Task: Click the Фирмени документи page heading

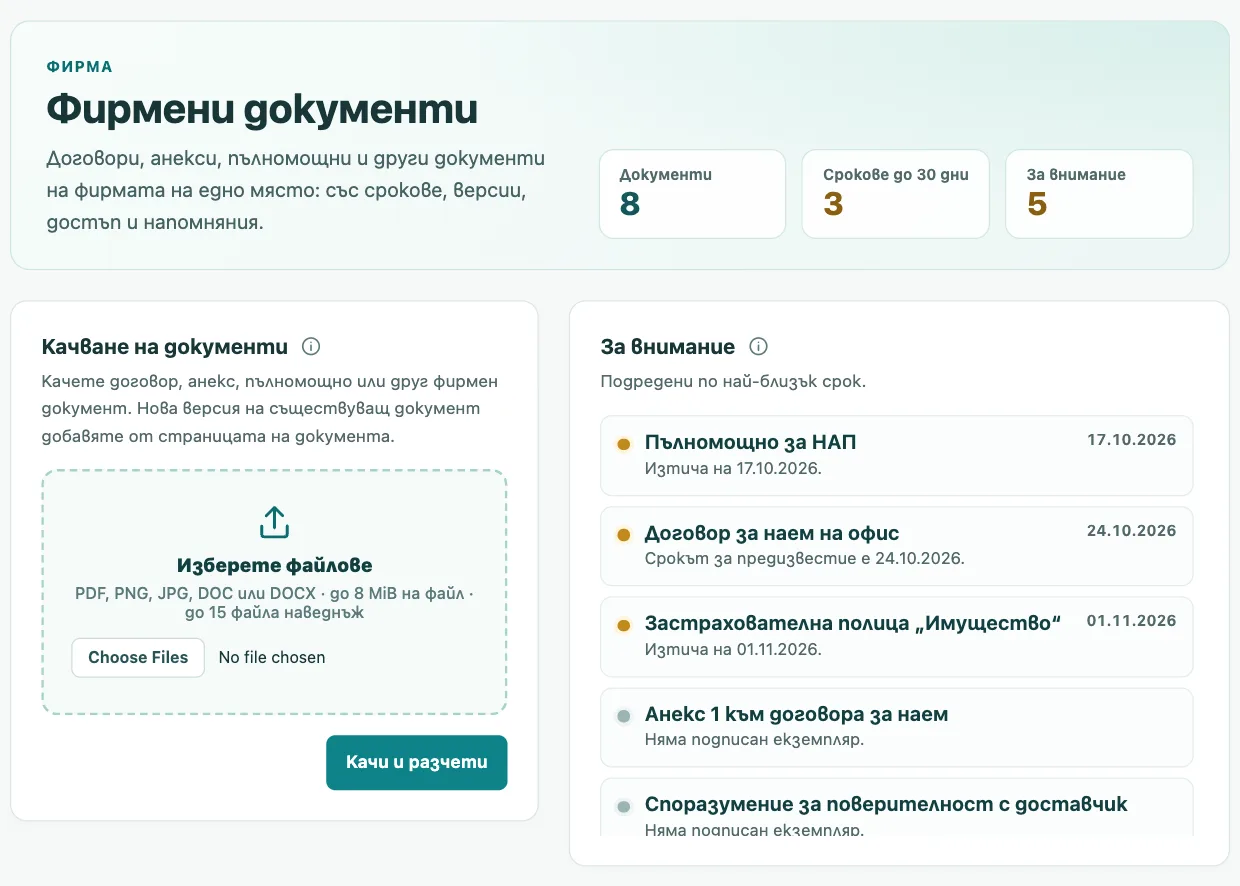Action: [x=262, y=110]
